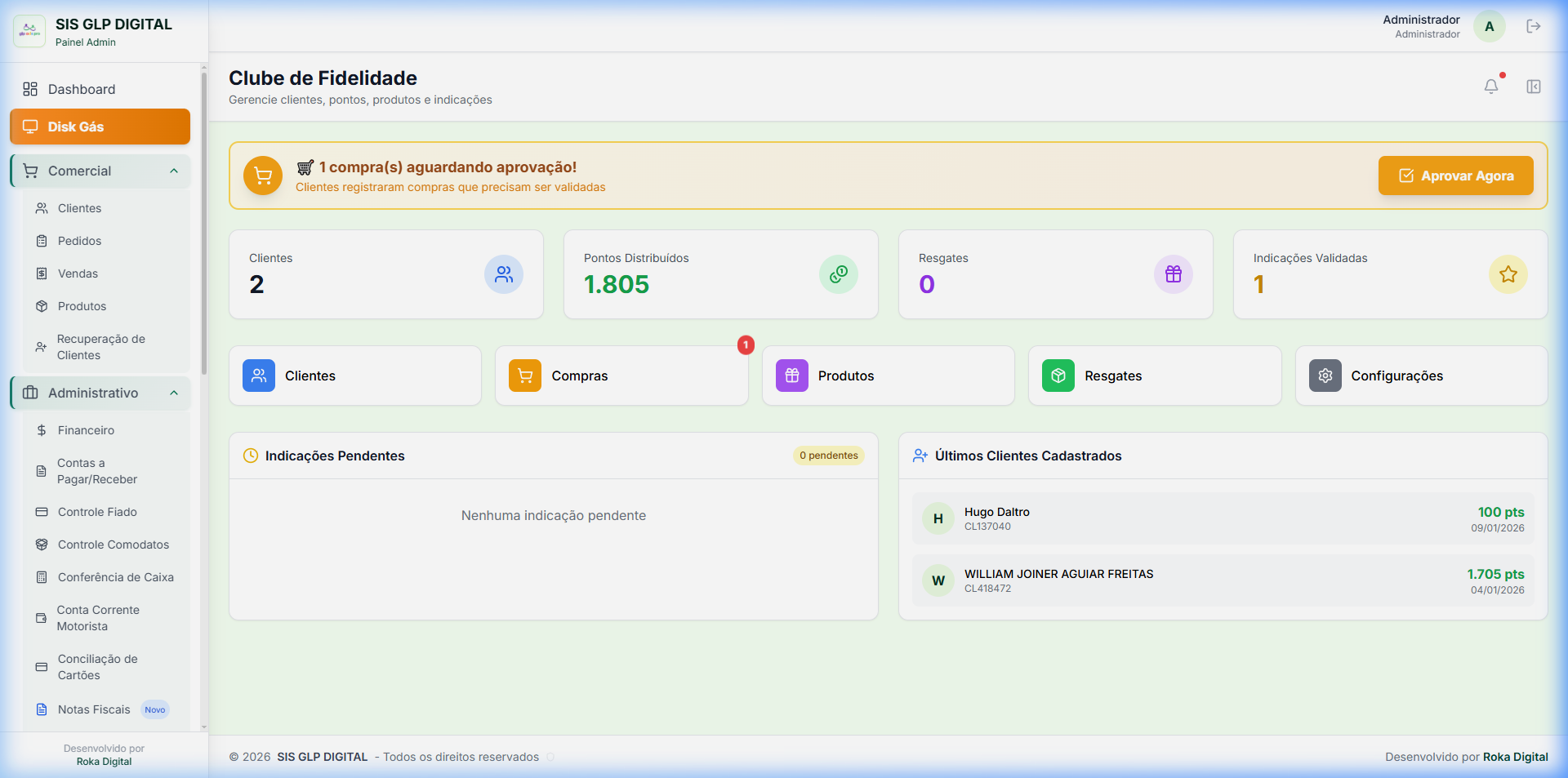
Task: Toggle the sidebar panel layout icon
Action: (1533, 87)
